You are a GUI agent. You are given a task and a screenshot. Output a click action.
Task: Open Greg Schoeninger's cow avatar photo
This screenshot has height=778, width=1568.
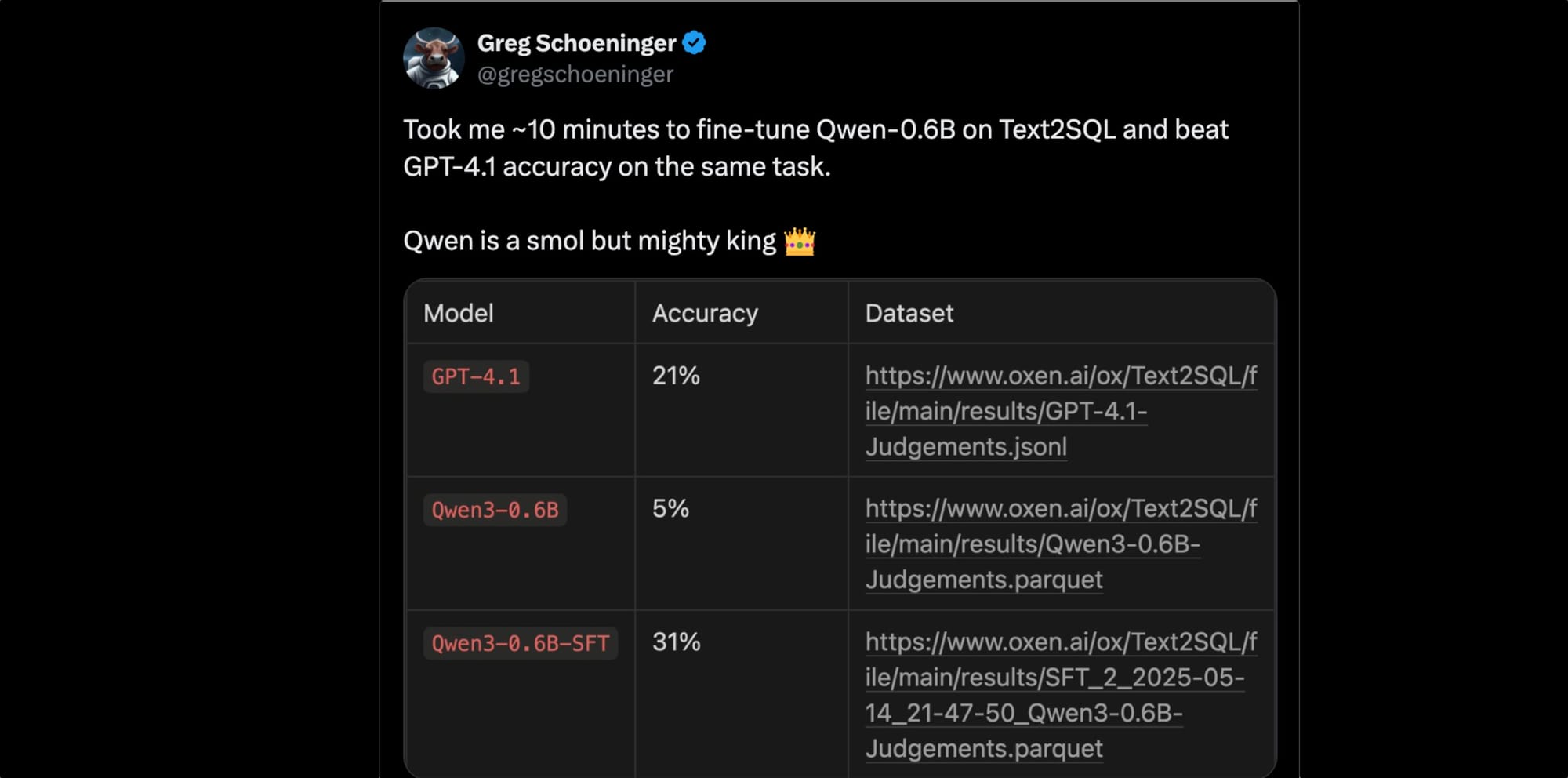(x=434, y=58)
